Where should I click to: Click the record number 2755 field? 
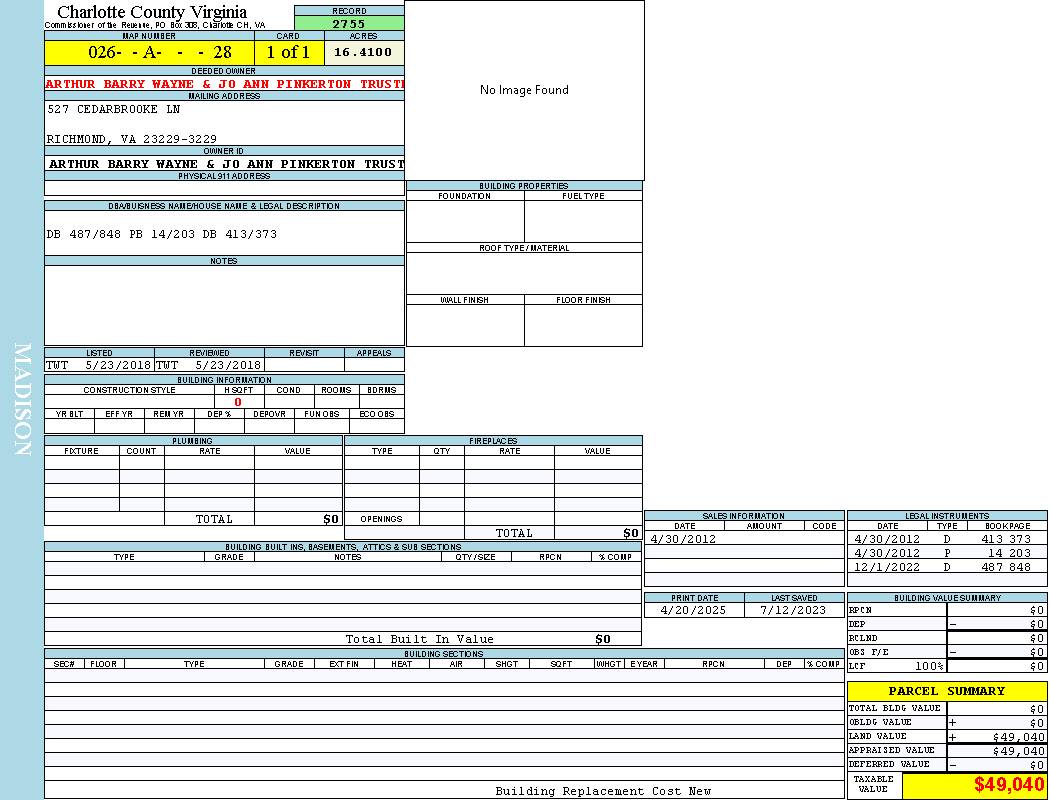[349, 23]
